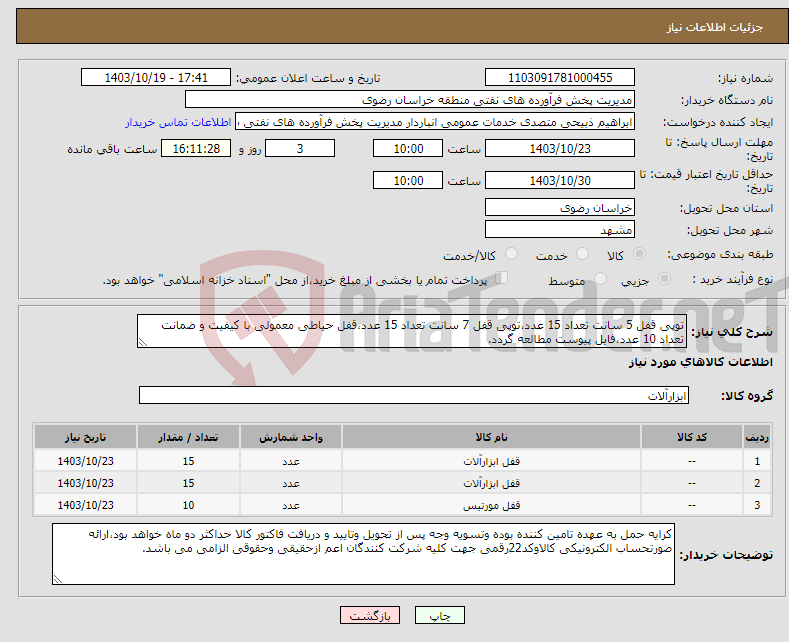Click the گروه کالا field ابزارآلات

point(414,395)
